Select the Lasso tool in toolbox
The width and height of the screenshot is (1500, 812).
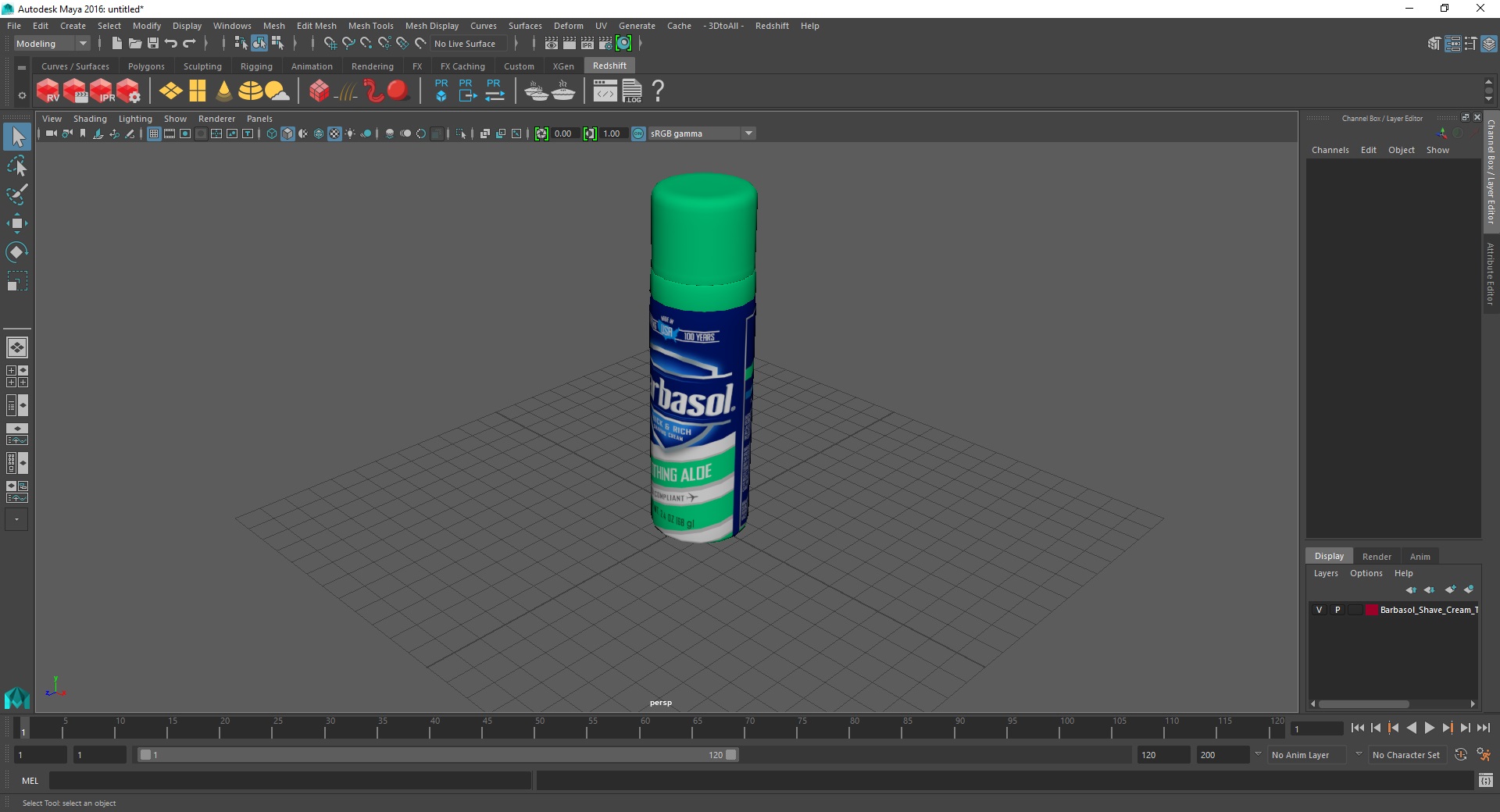pyautogui.click(x=17, y=166)
